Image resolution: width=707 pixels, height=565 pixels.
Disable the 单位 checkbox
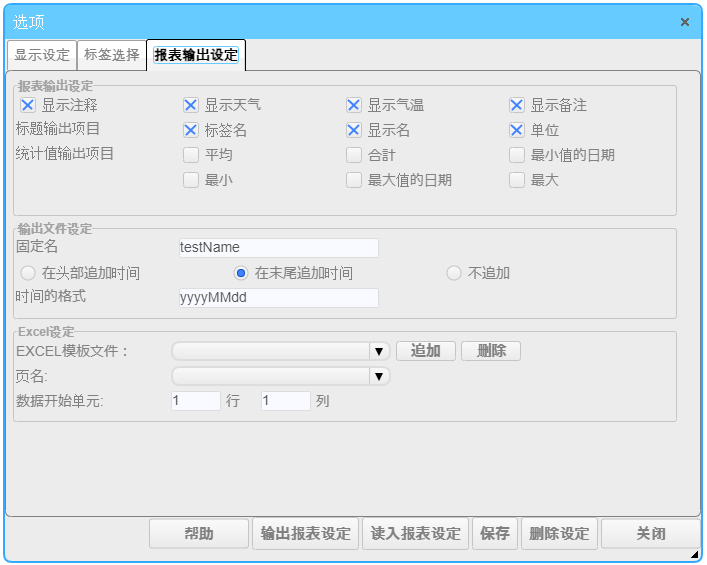pos(517,130)
